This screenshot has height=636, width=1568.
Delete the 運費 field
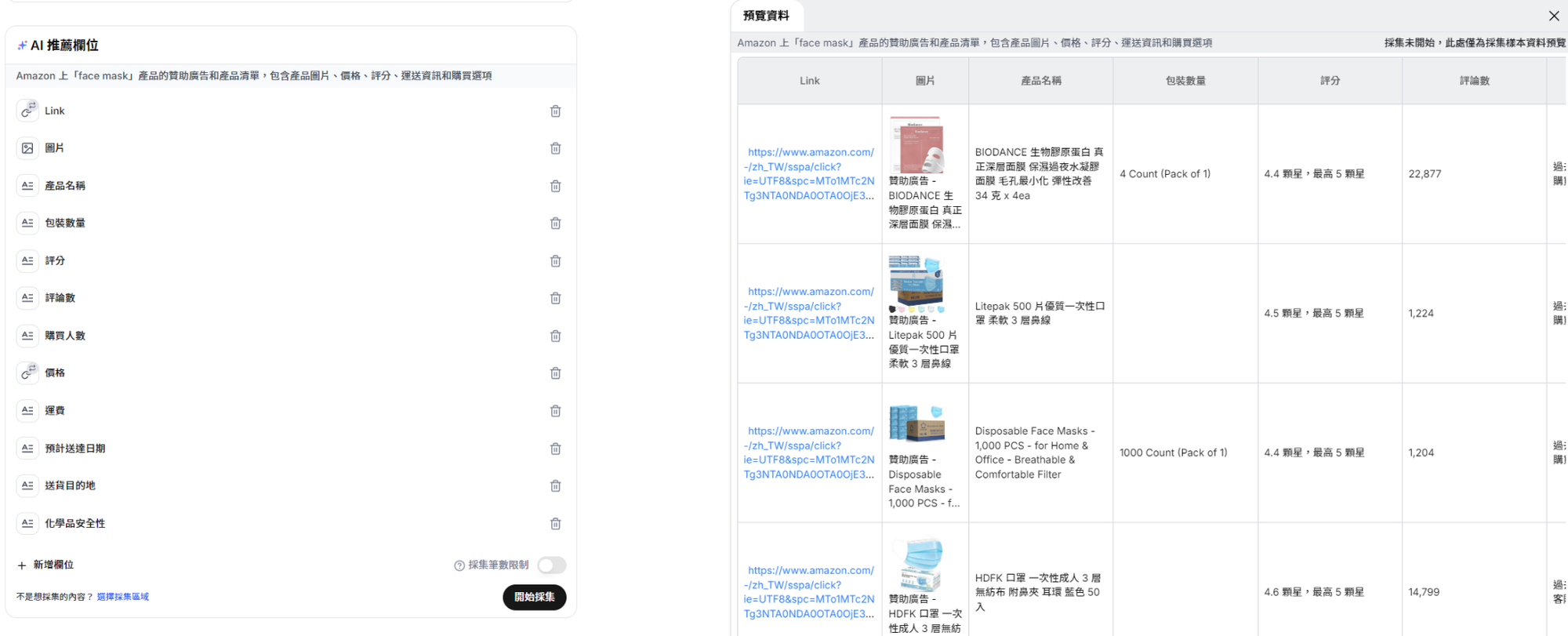555,411
